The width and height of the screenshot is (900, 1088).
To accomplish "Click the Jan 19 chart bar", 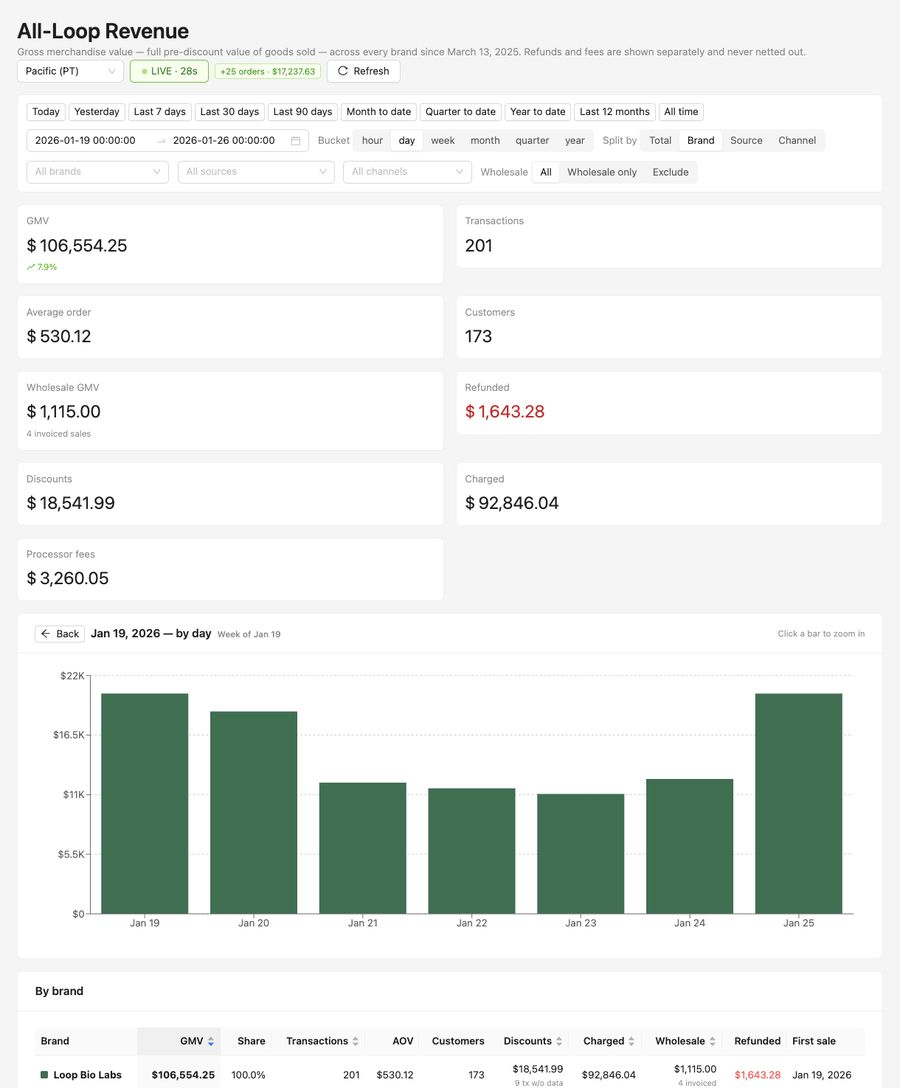I will tap(144, 804).
